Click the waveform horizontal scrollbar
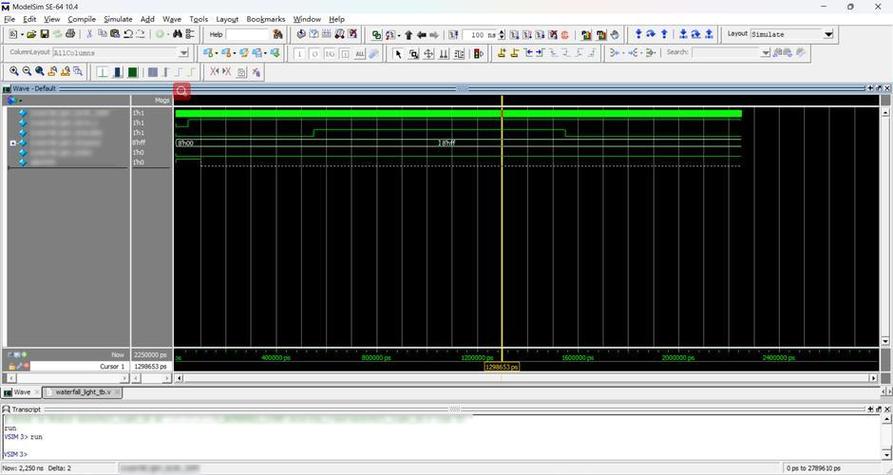Screen dimensions: 893x475 (525, 378)
